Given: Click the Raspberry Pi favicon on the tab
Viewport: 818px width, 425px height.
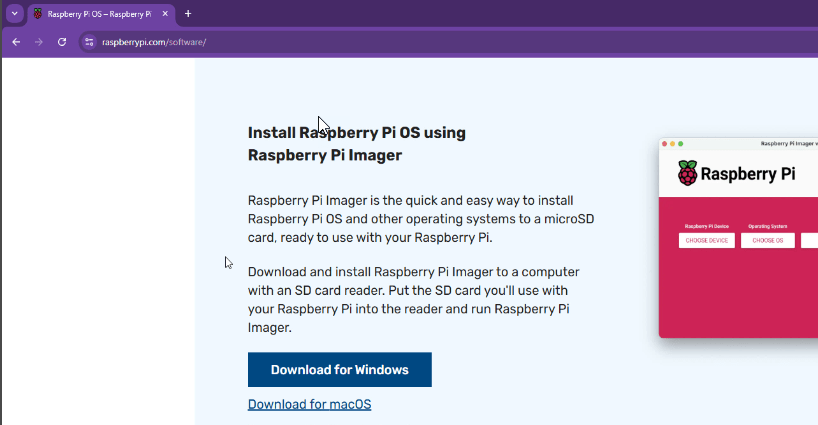Looking at the screenshot, I should tap(38, 14).
